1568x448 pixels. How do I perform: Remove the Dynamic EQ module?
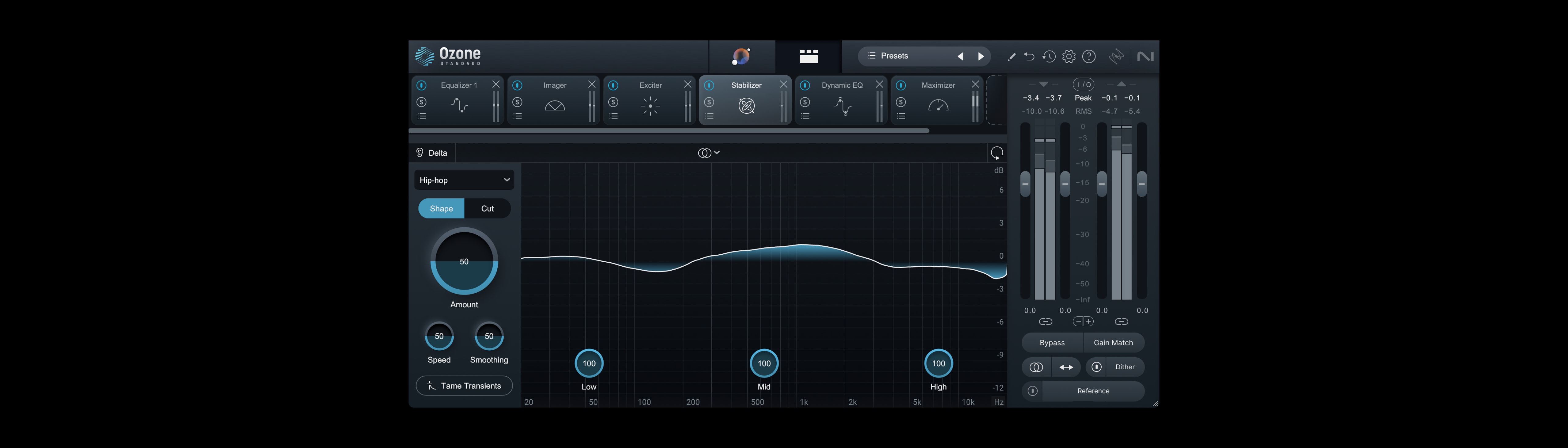click(879, 85)
